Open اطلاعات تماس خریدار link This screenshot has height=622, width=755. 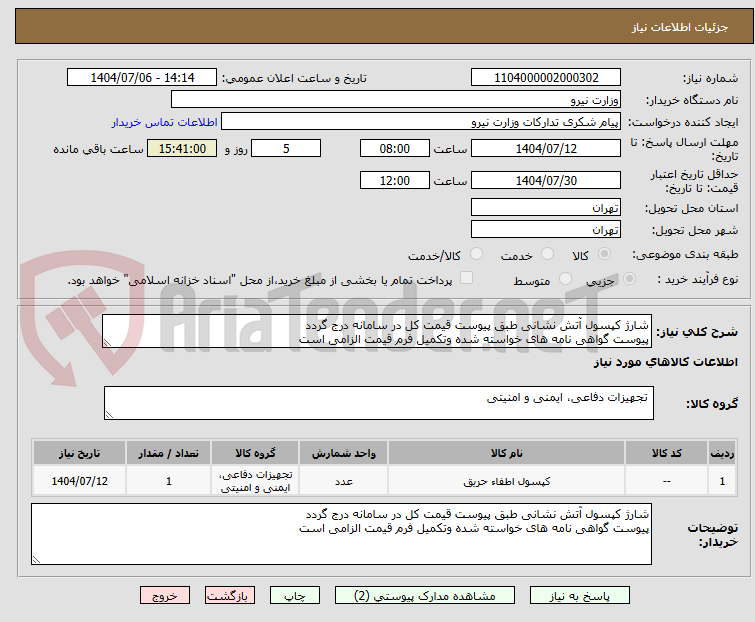click(165, 122)
